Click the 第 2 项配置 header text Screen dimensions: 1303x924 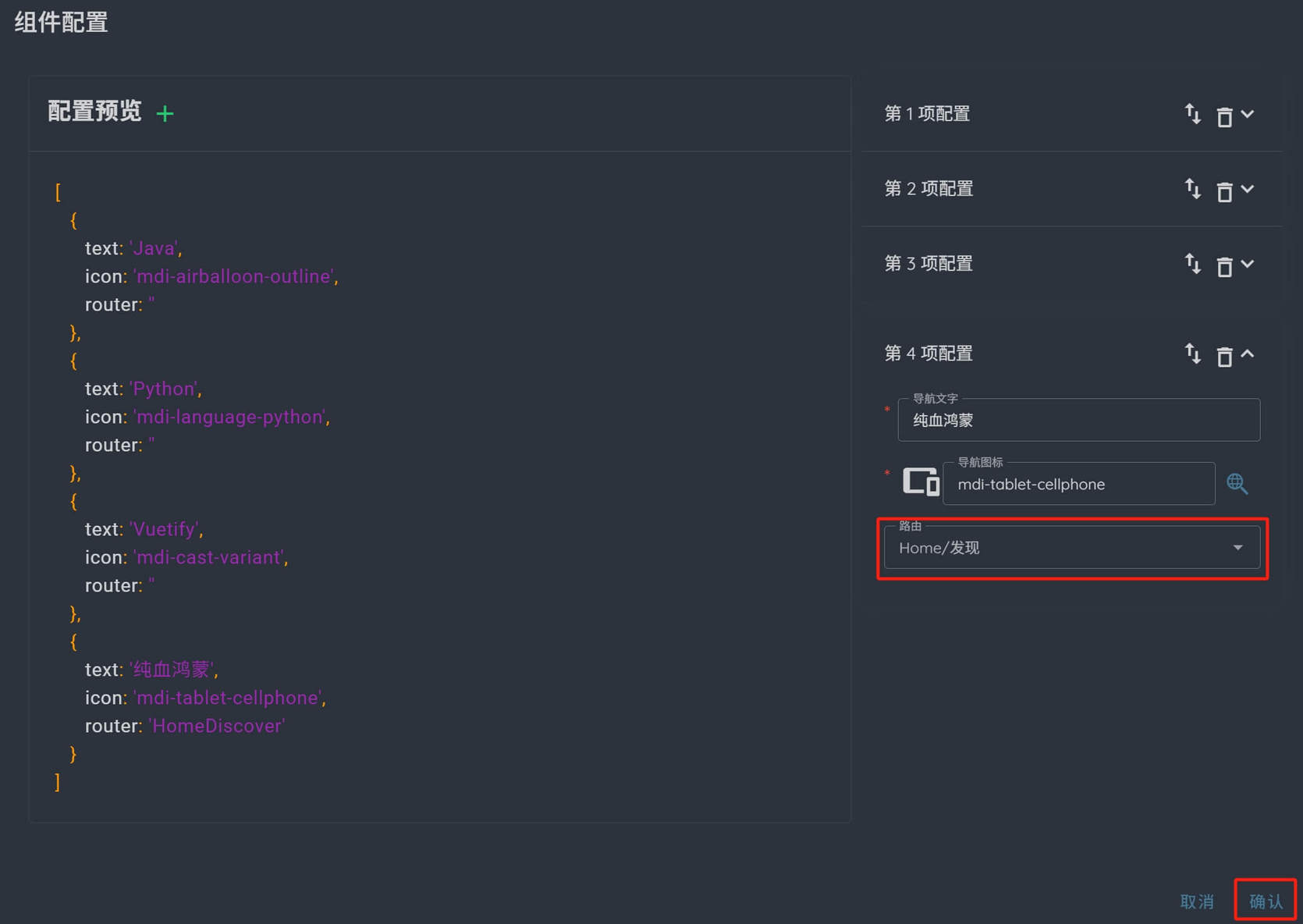(x=928, y=189)
